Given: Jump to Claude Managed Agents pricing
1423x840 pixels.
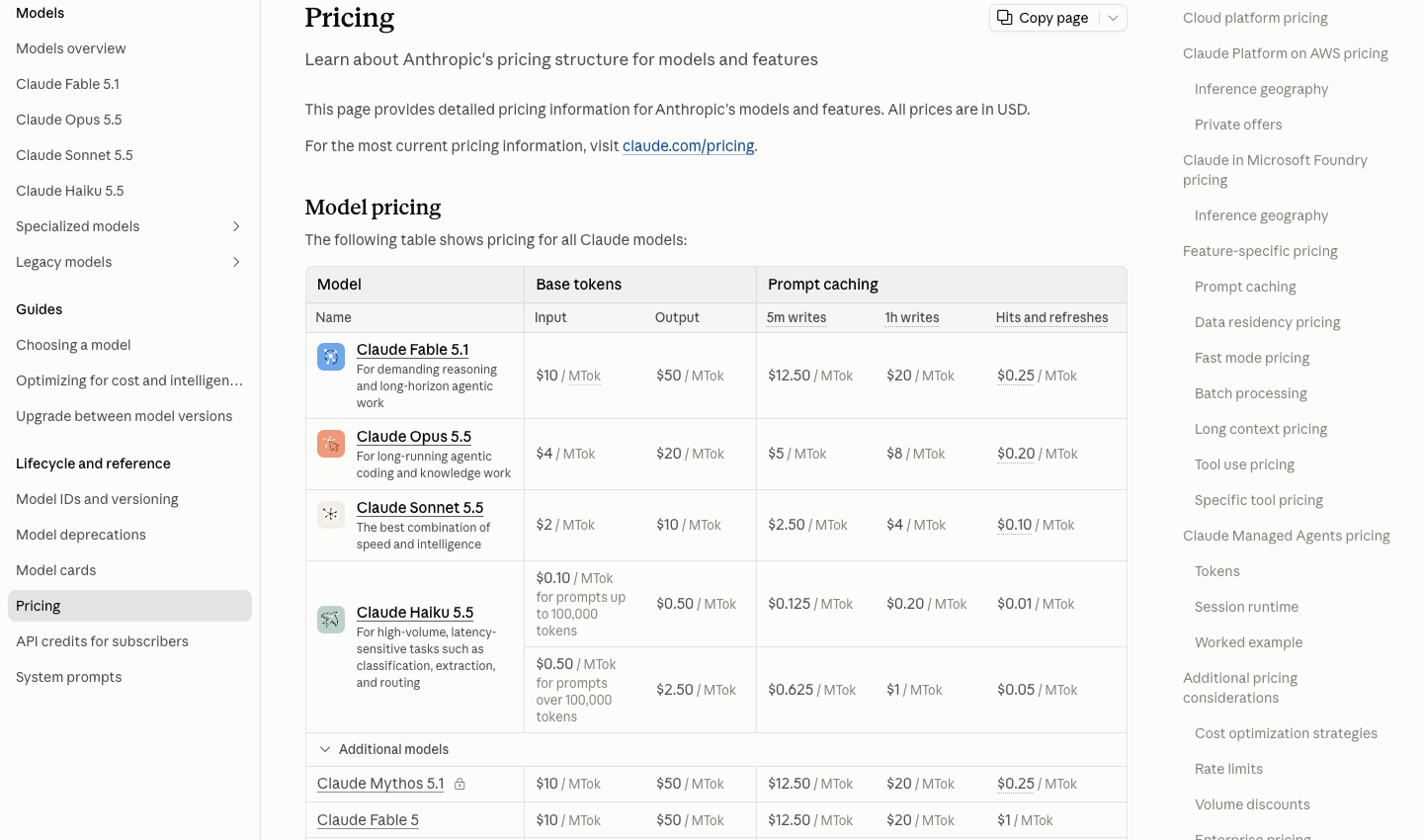Looking at the screenshot, I should 1286,536.
